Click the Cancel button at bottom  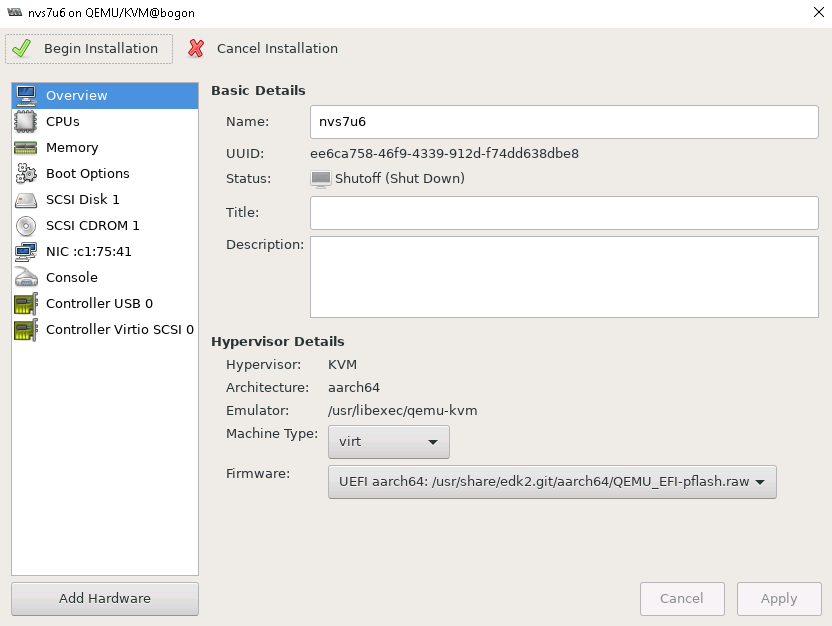(x=682, y=598)
